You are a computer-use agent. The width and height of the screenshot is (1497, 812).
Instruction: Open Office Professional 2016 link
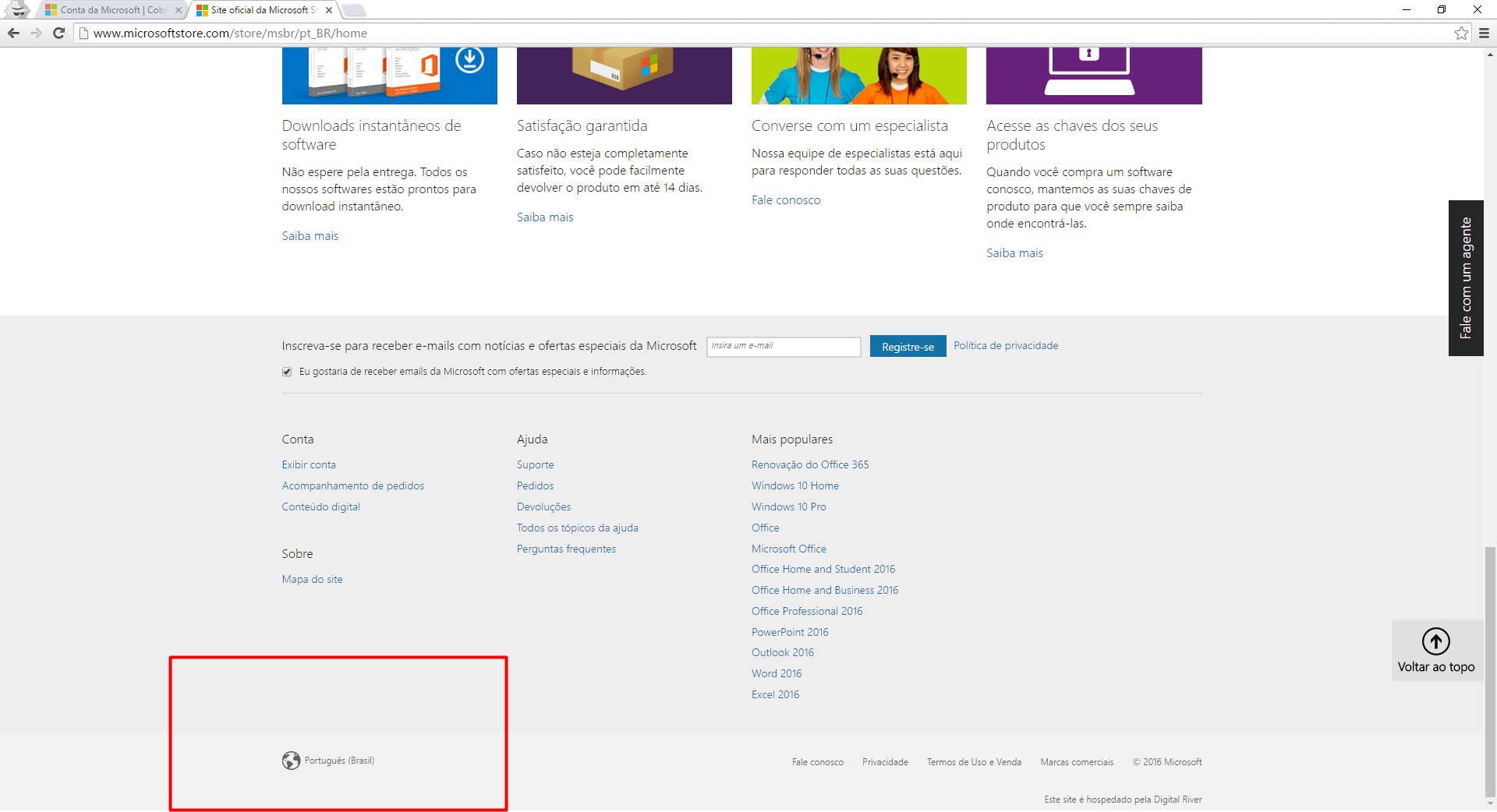click(x=807, y=611)
